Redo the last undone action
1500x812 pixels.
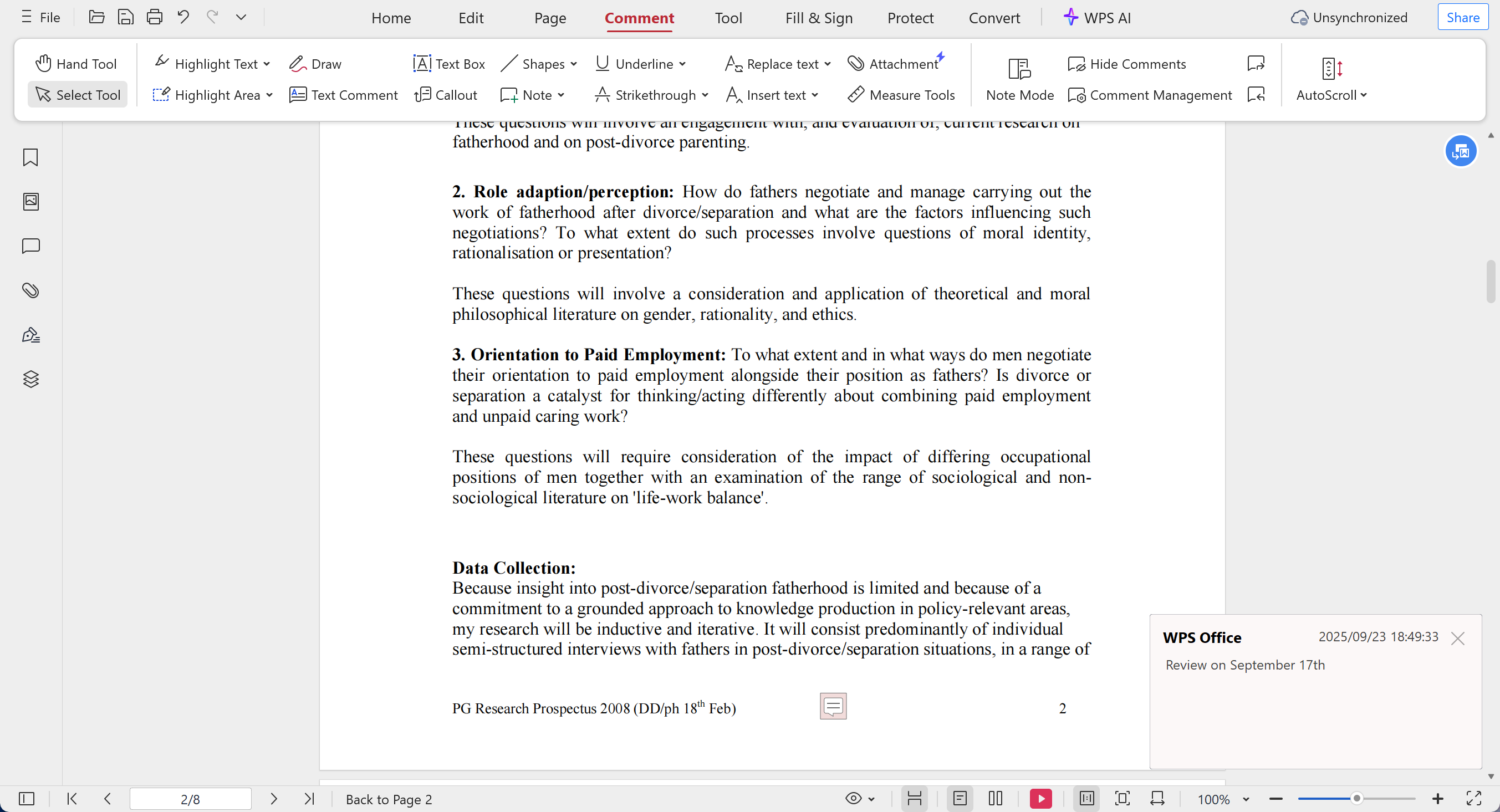pyautogui.click(x=212, y=17)
